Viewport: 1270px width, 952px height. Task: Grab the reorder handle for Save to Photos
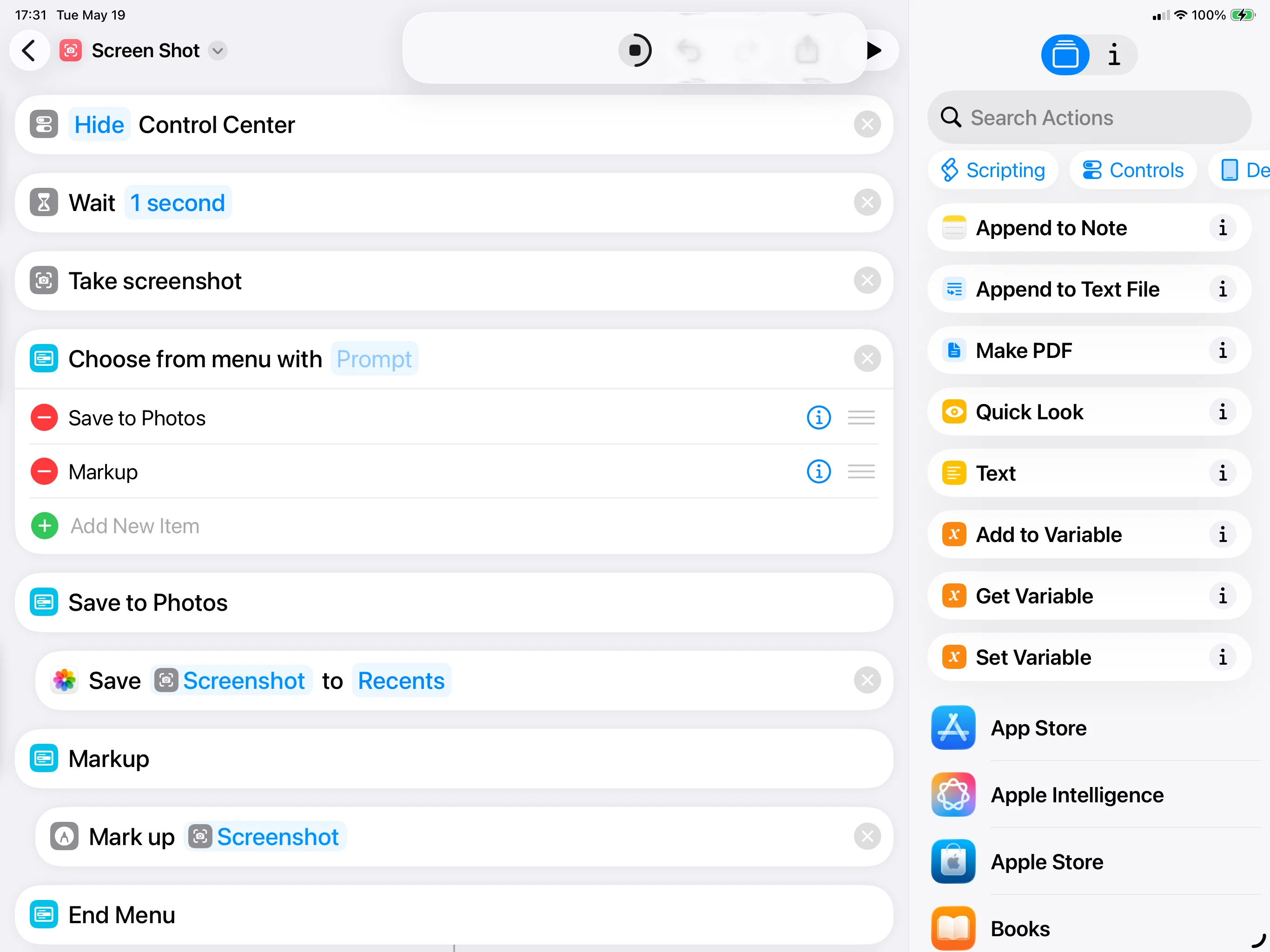pyautogui.click(x=861, y=417)
